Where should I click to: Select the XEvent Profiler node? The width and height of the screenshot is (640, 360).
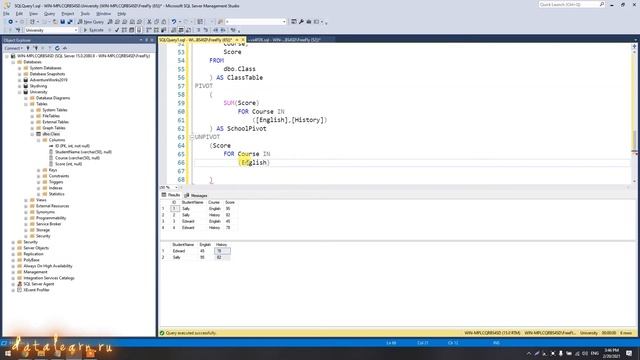pyautogui.click(x=36, y=290)
